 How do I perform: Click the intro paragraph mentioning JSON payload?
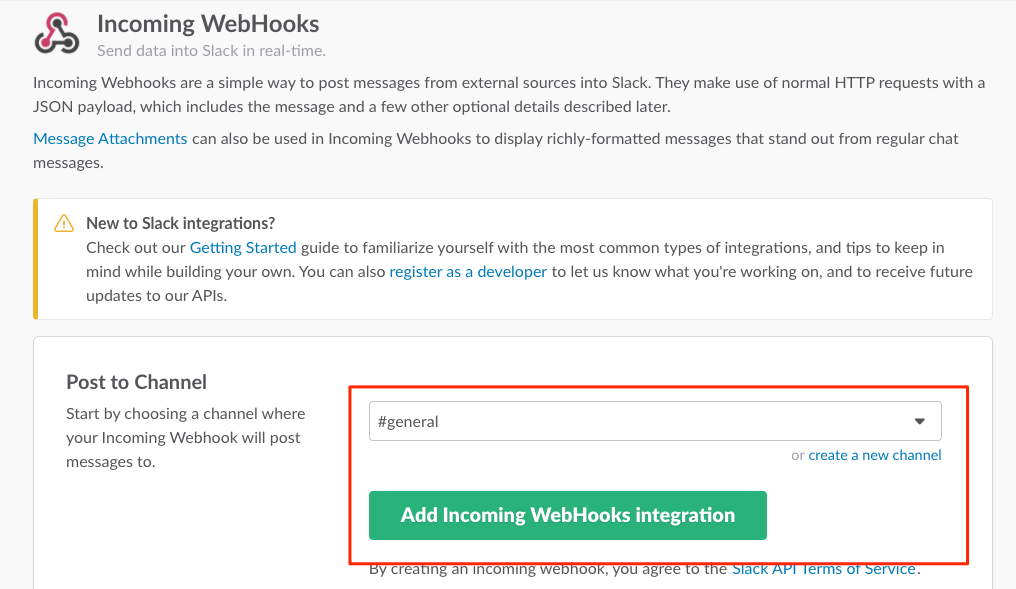tap(509, 95)
